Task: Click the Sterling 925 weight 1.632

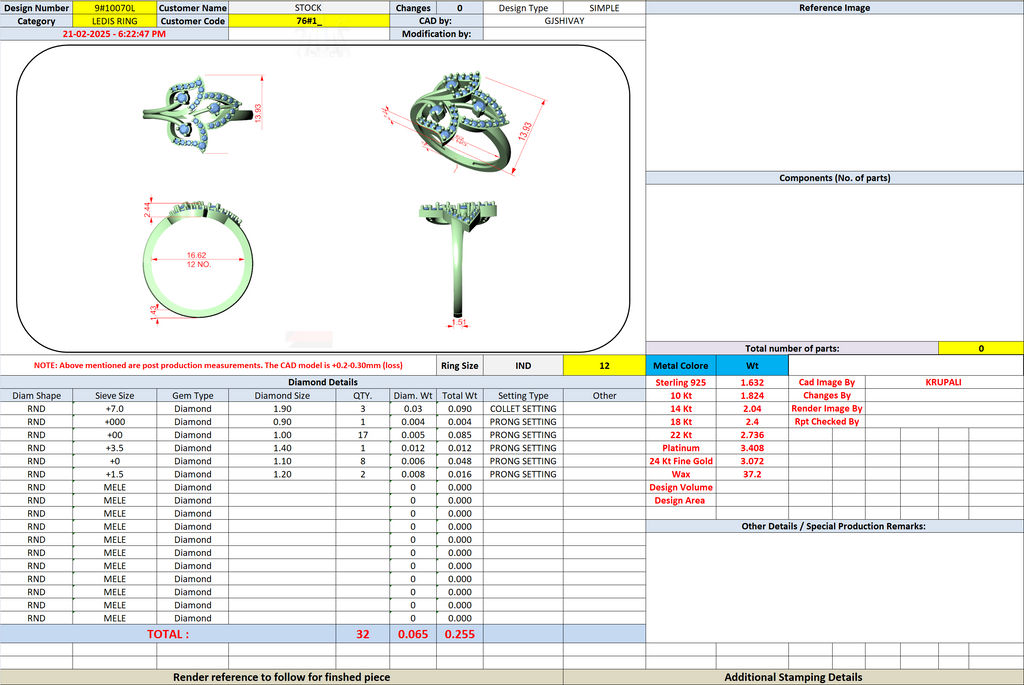Action: click(752, 383)
